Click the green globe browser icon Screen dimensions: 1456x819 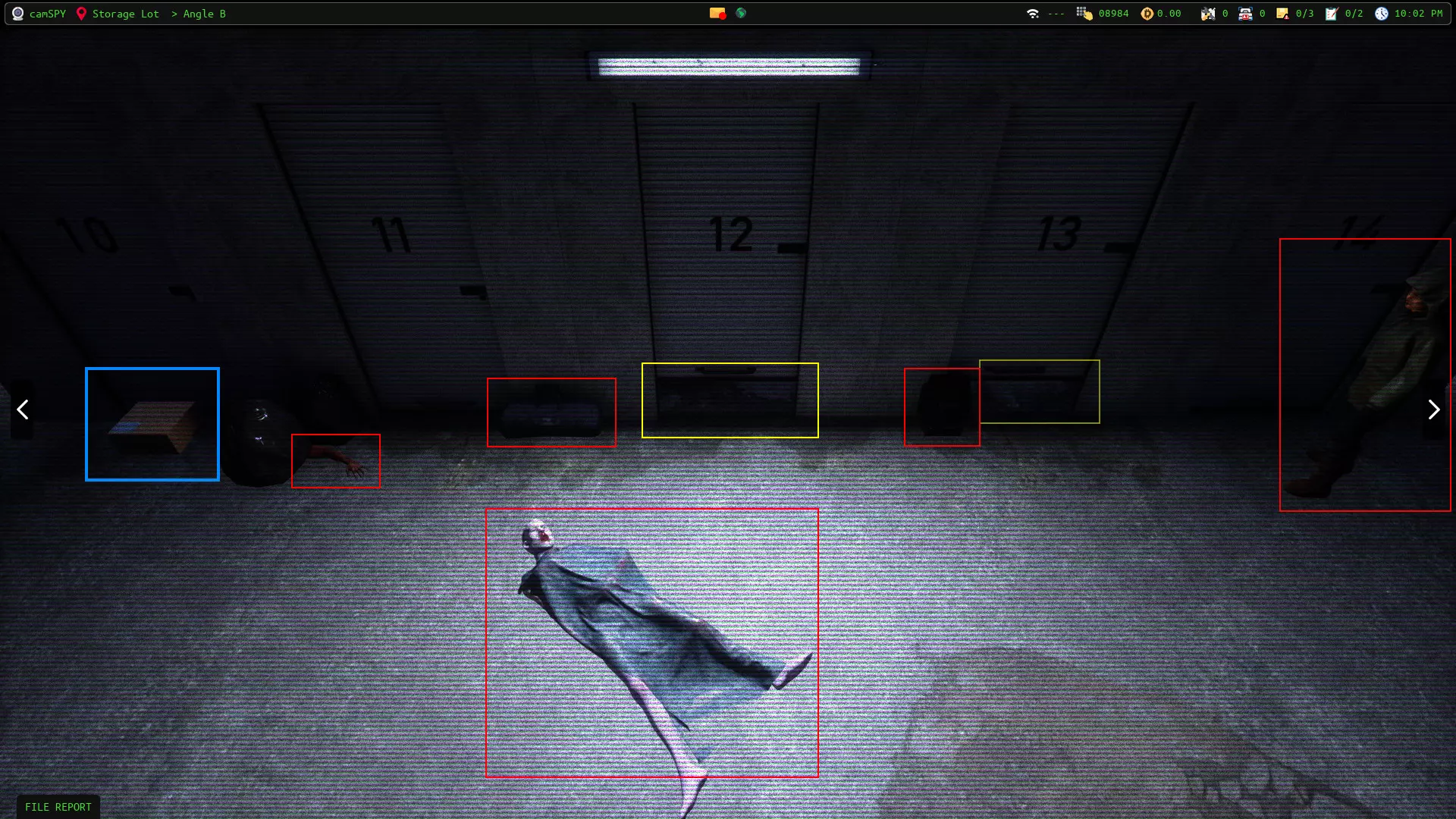(x=741, y=13)
